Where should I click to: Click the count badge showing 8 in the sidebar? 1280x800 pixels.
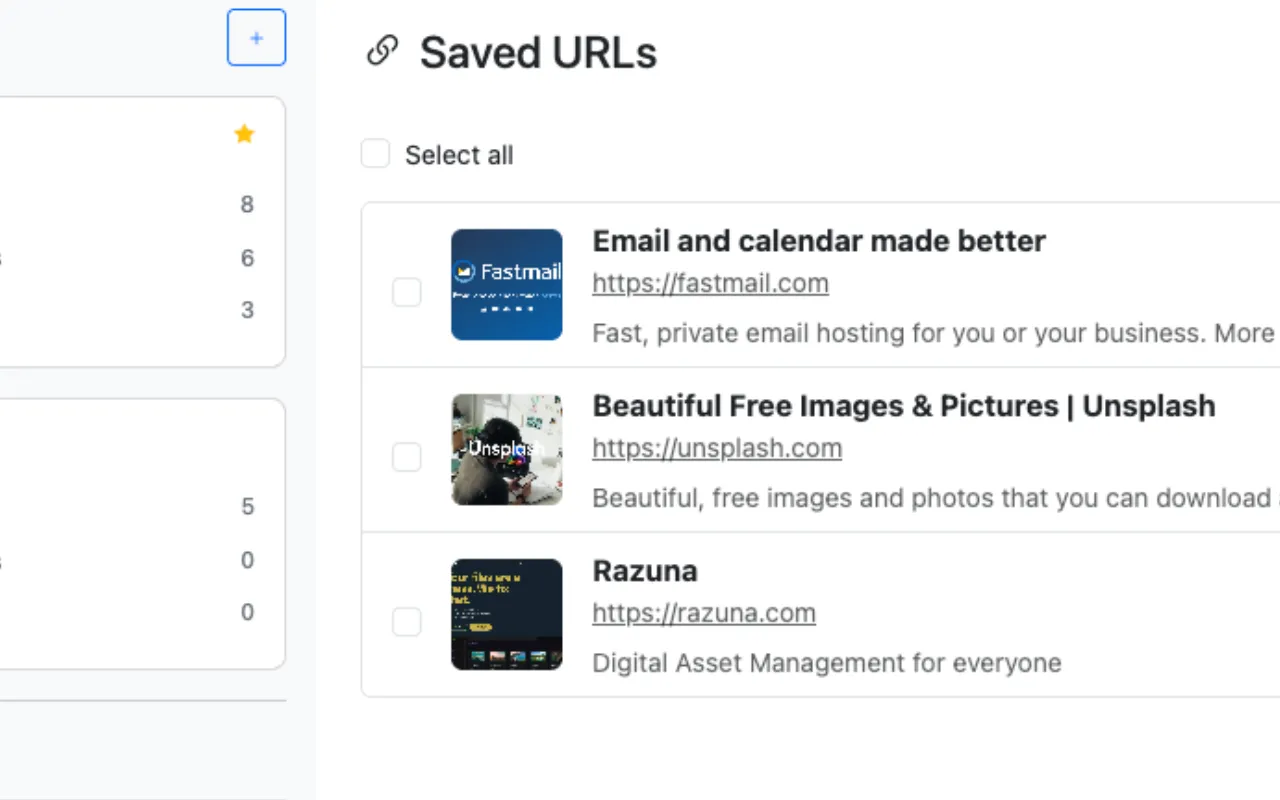click(x=247, y=204)
